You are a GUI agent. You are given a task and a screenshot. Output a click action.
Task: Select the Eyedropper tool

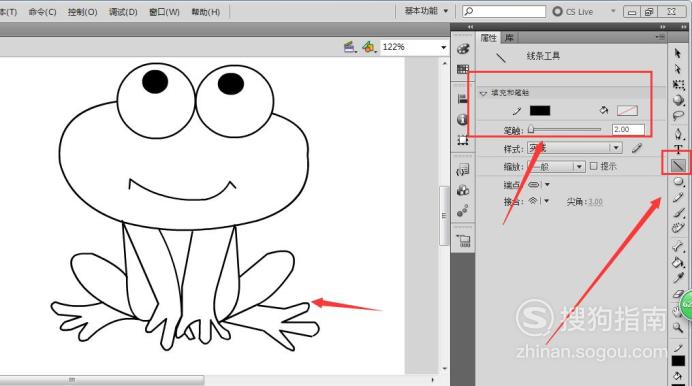pos(678,277)
